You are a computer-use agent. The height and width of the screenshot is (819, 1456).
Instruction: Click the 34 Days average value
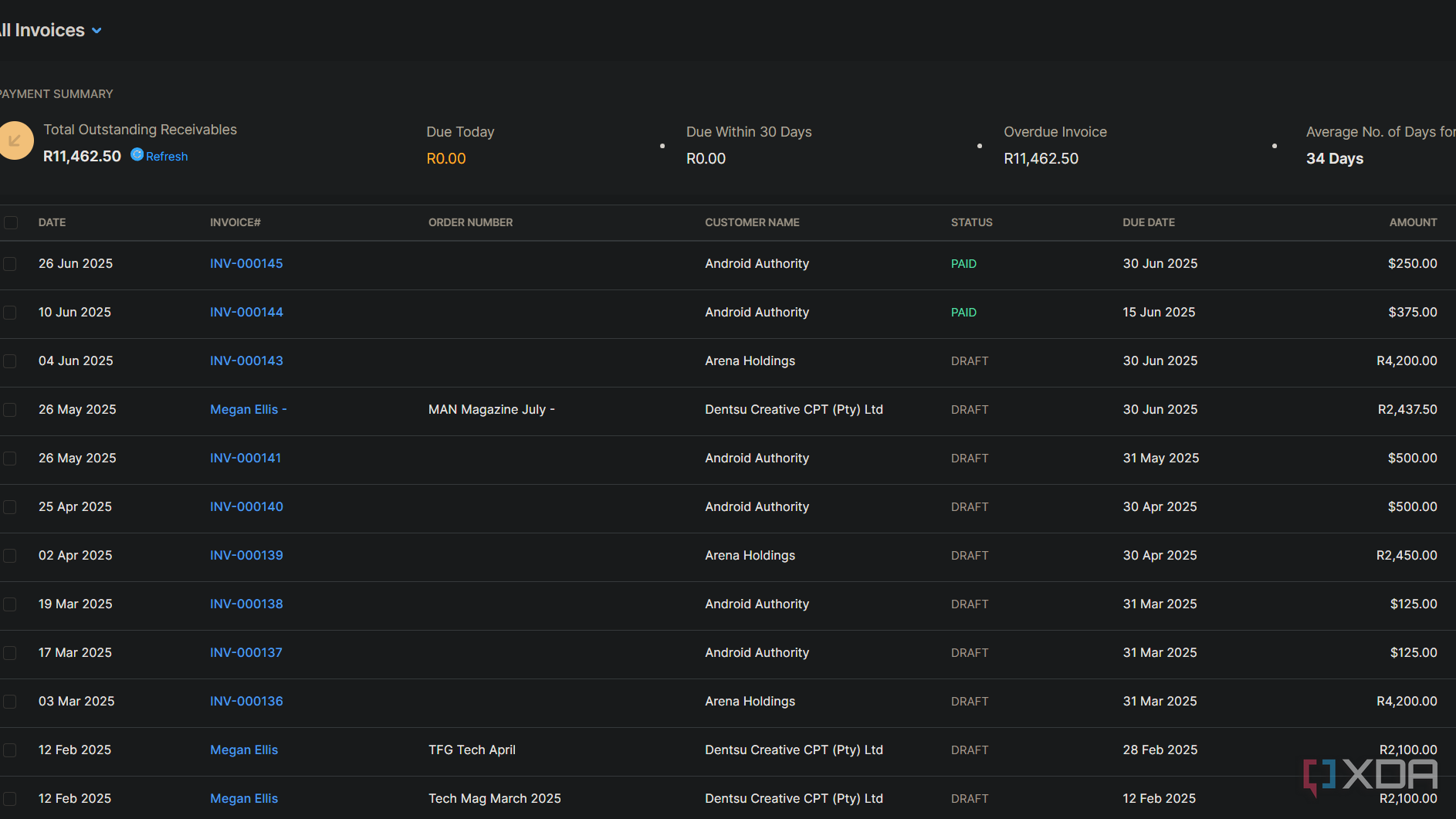click(x=1334, y=158)
